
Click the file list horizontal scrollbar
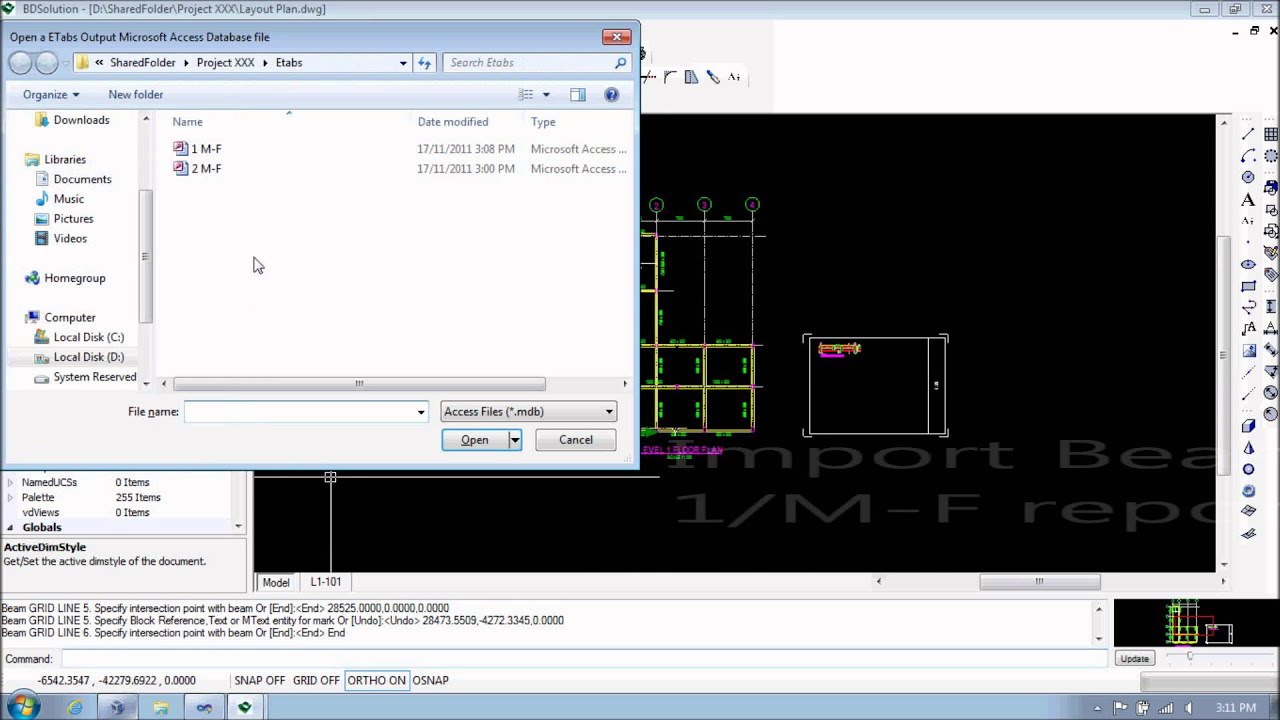click(x=359, y=384)
